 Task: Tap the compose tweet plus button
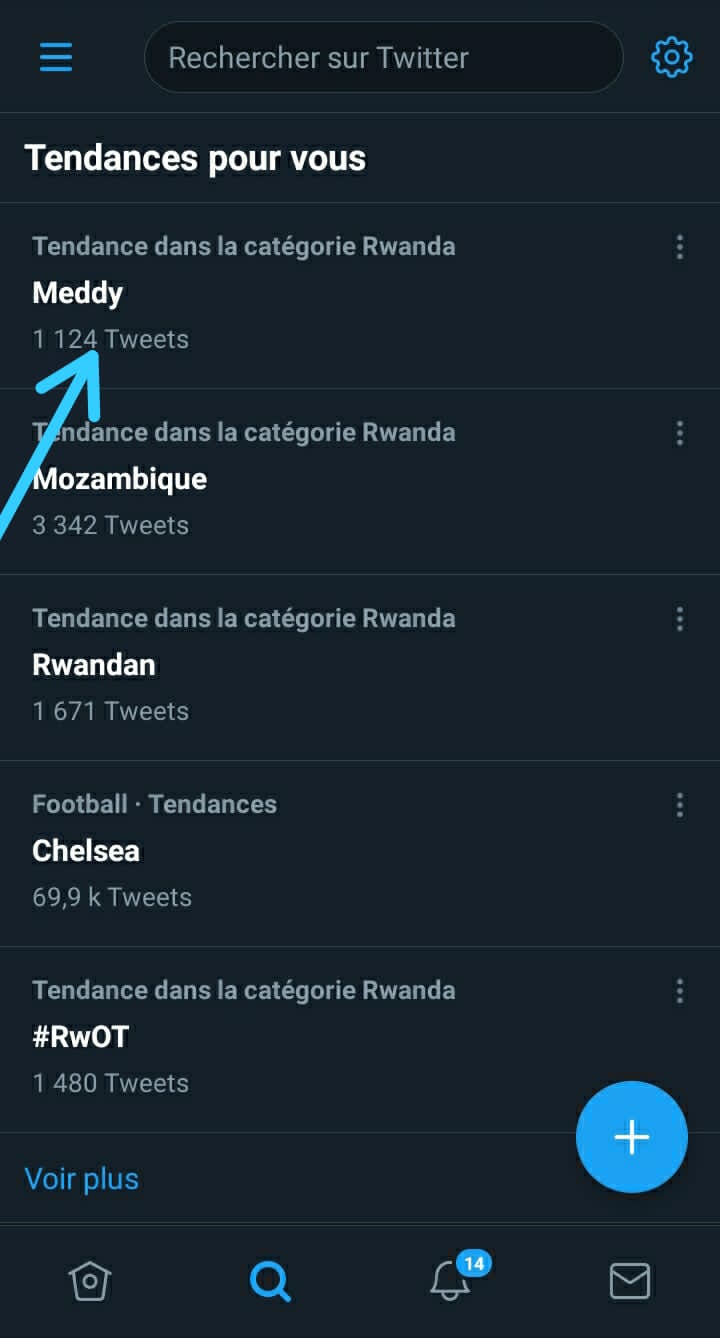(x=632, y=1137)
